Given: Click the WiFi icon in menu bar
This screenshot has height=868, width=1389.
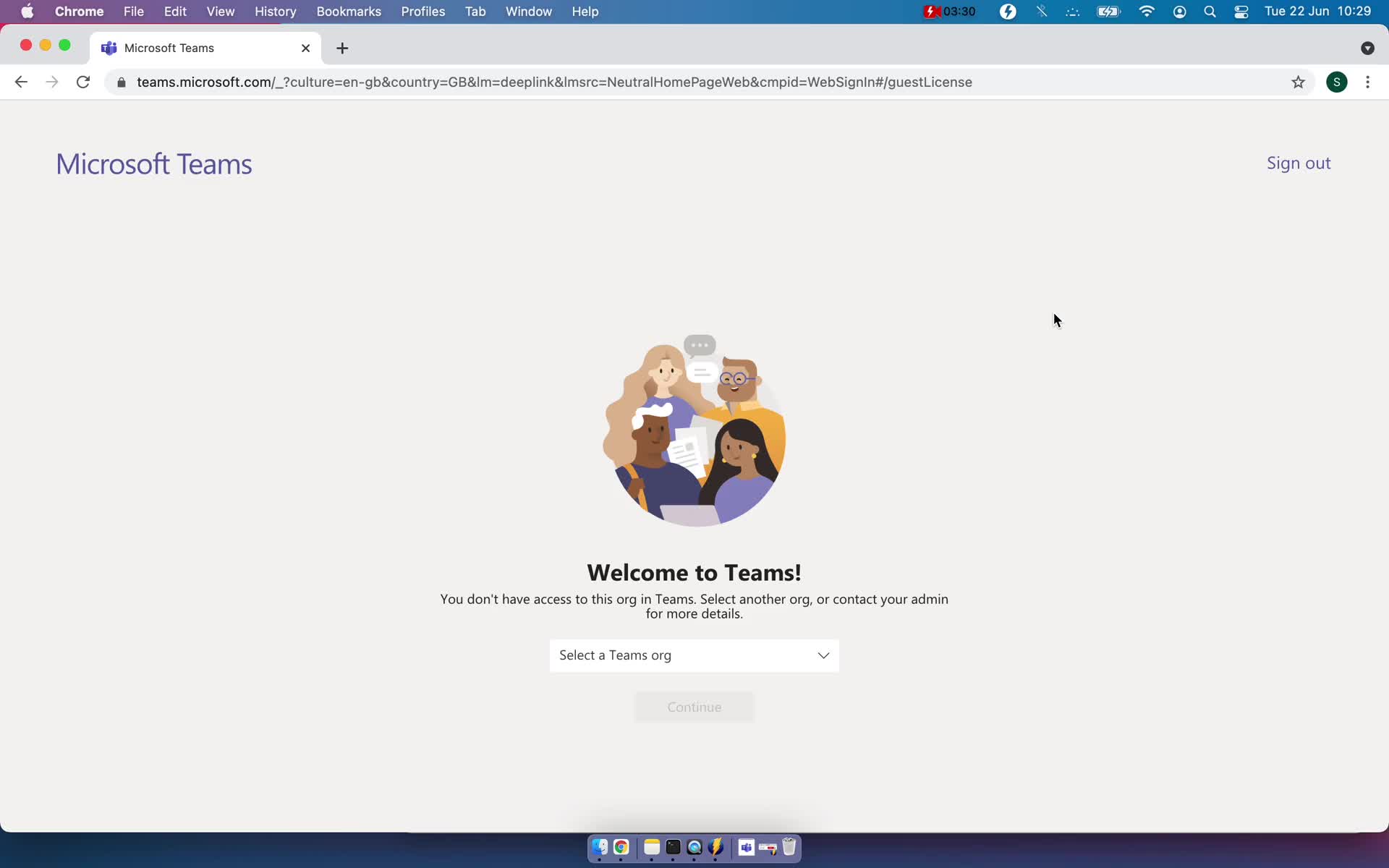Looking at the screenshot, I should [1145, 11].
